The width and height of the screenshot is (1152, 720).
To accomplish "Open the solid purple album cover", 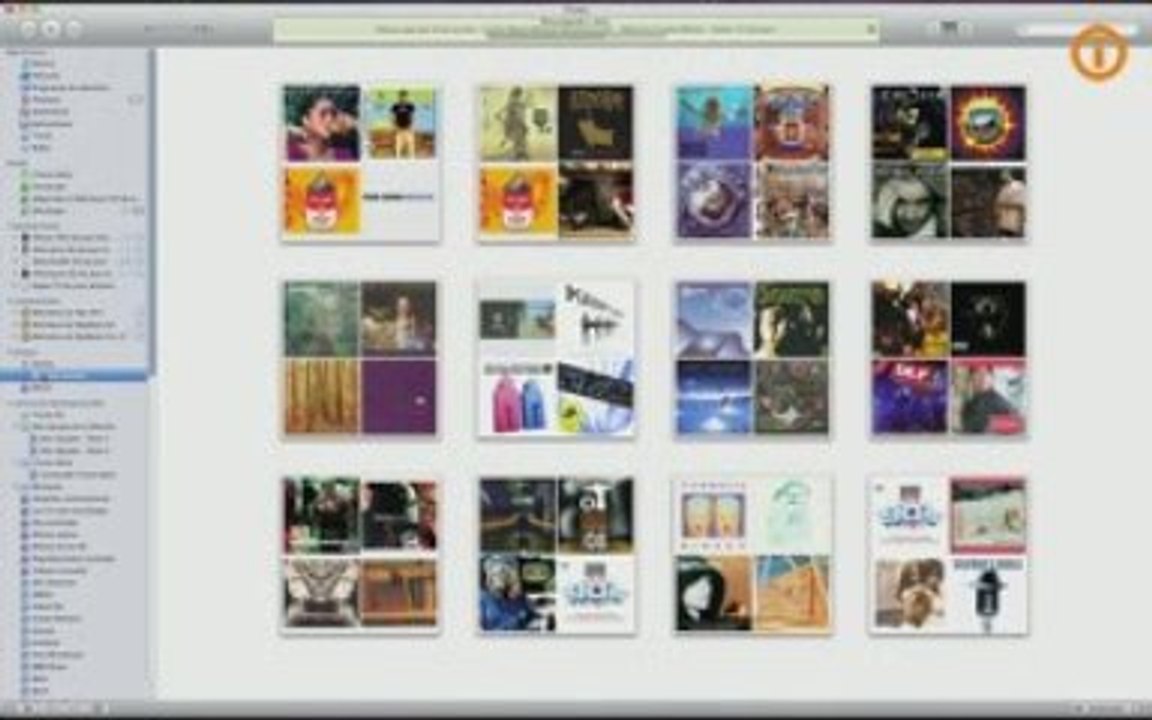I will (x=399, y=396).
